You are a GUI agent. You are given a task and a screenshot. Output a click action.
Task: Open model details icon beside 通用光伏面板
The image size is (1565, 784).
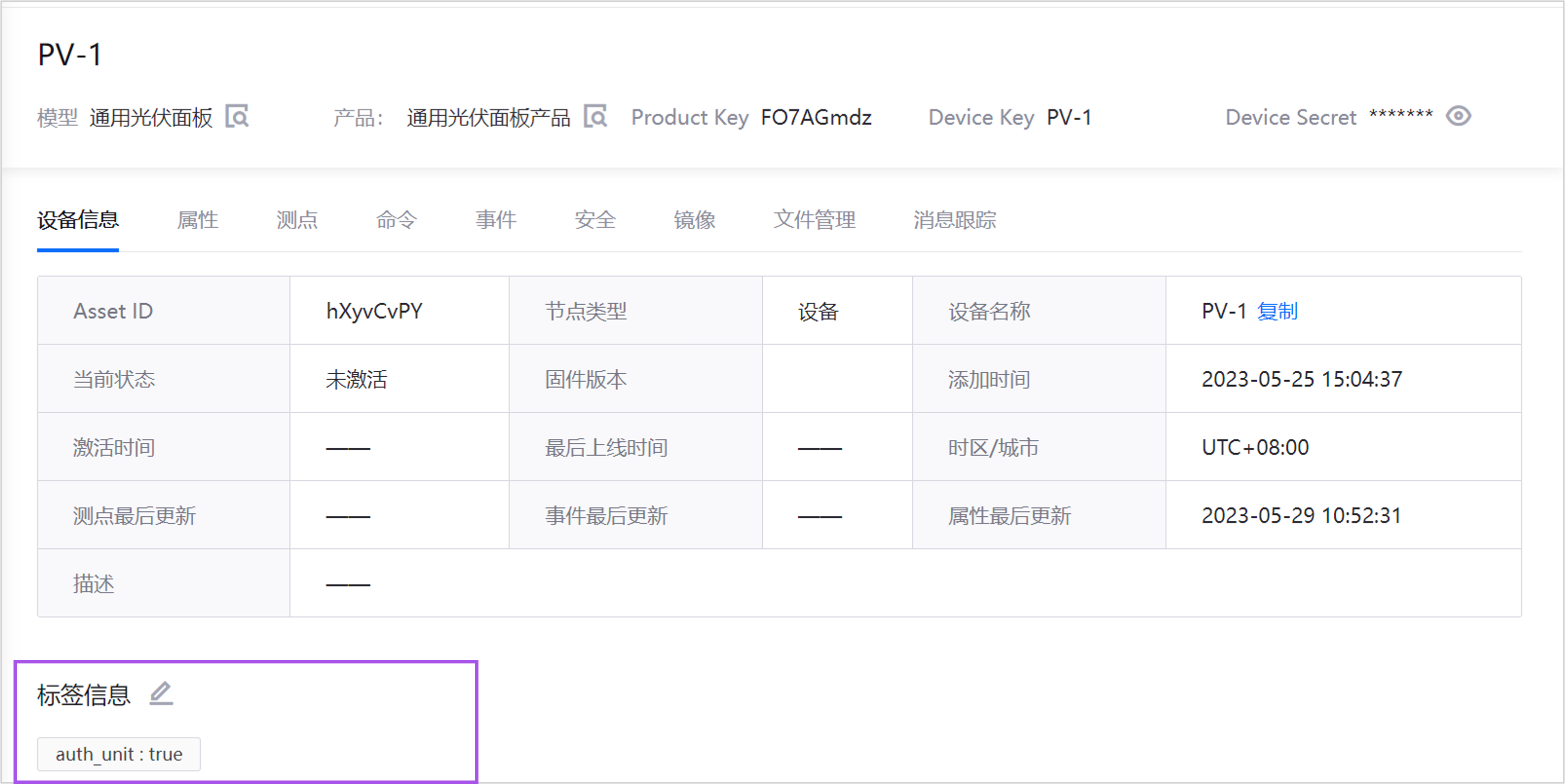tap(237, 116)
